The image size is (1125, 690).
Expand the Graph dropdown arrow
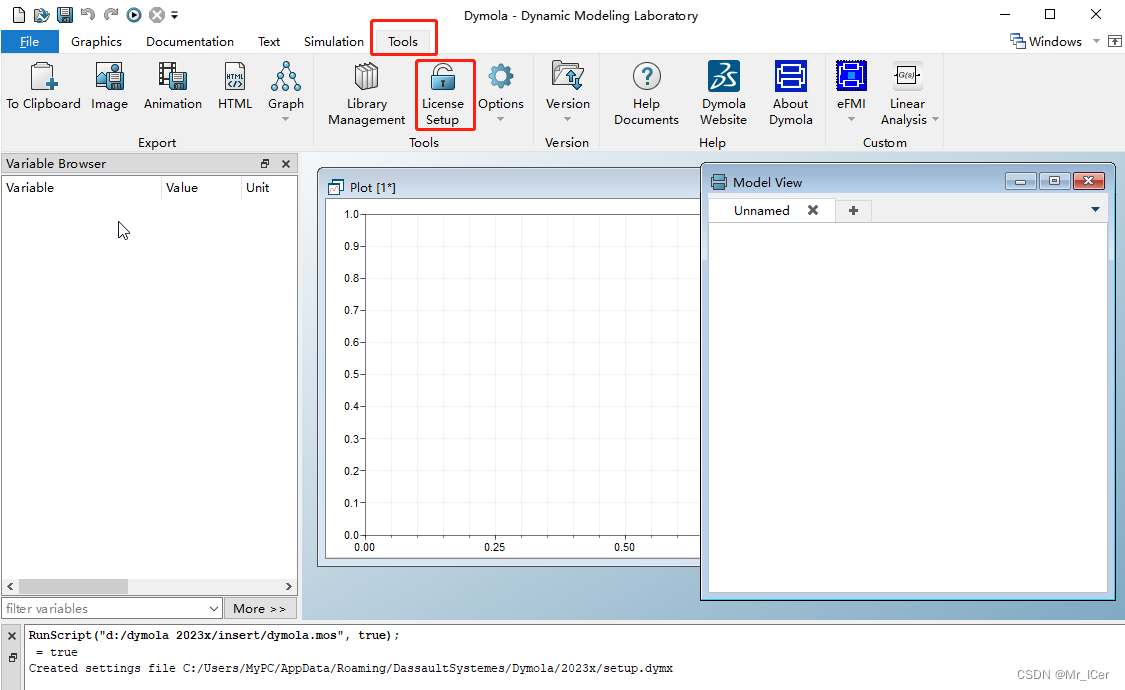coord(286,119)
